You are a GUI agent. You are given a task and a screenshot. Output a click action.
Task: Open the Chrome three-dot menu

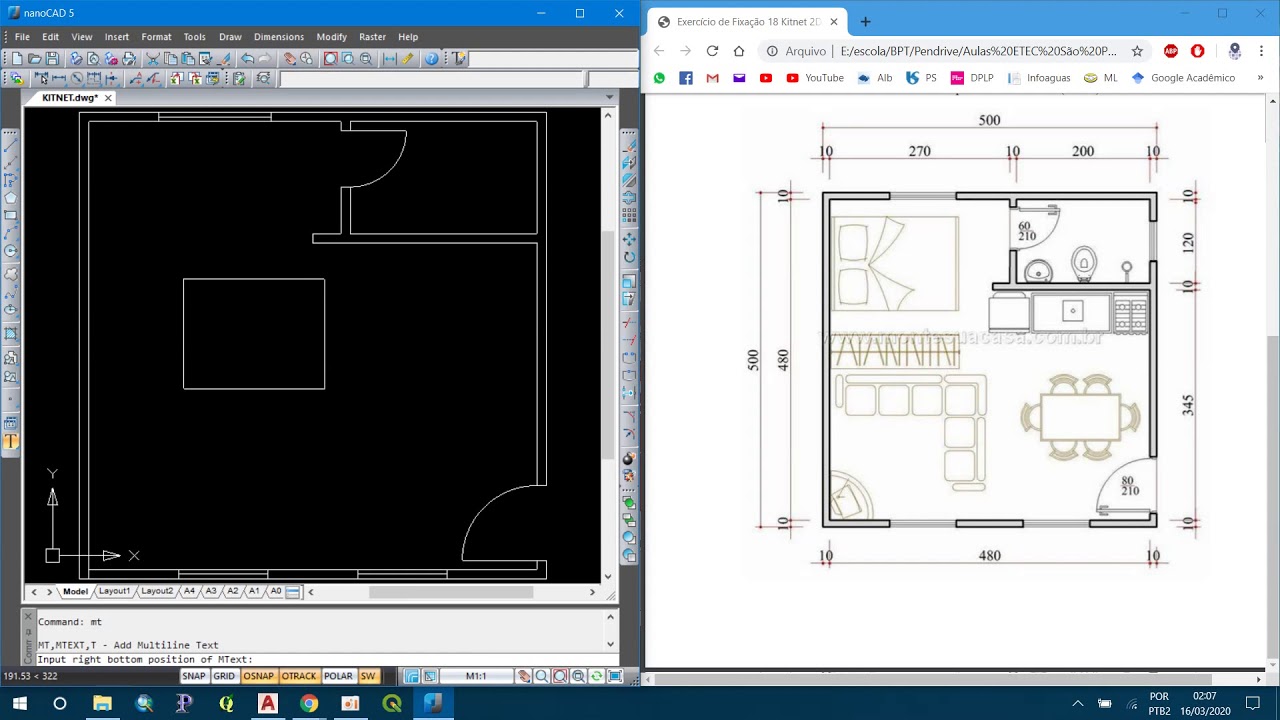pos(1261,51)
